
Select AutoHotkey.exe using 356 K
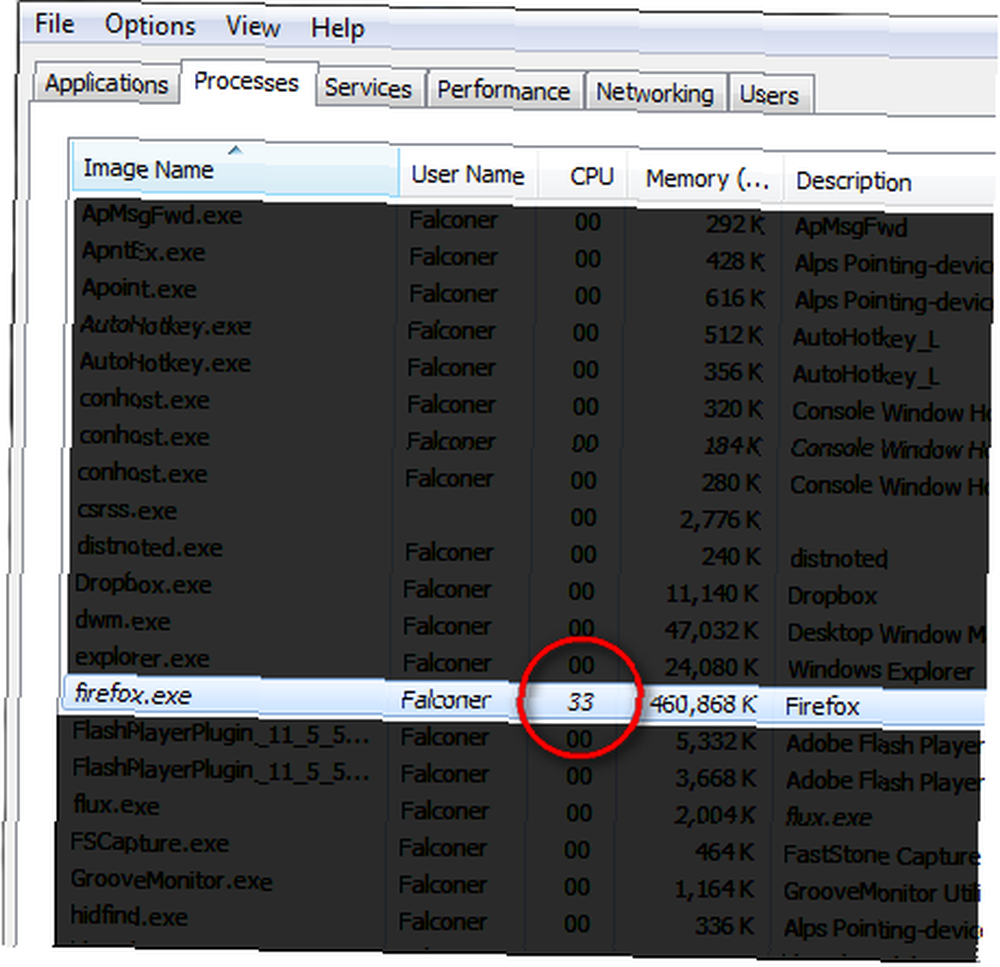[x=533, y=368]
